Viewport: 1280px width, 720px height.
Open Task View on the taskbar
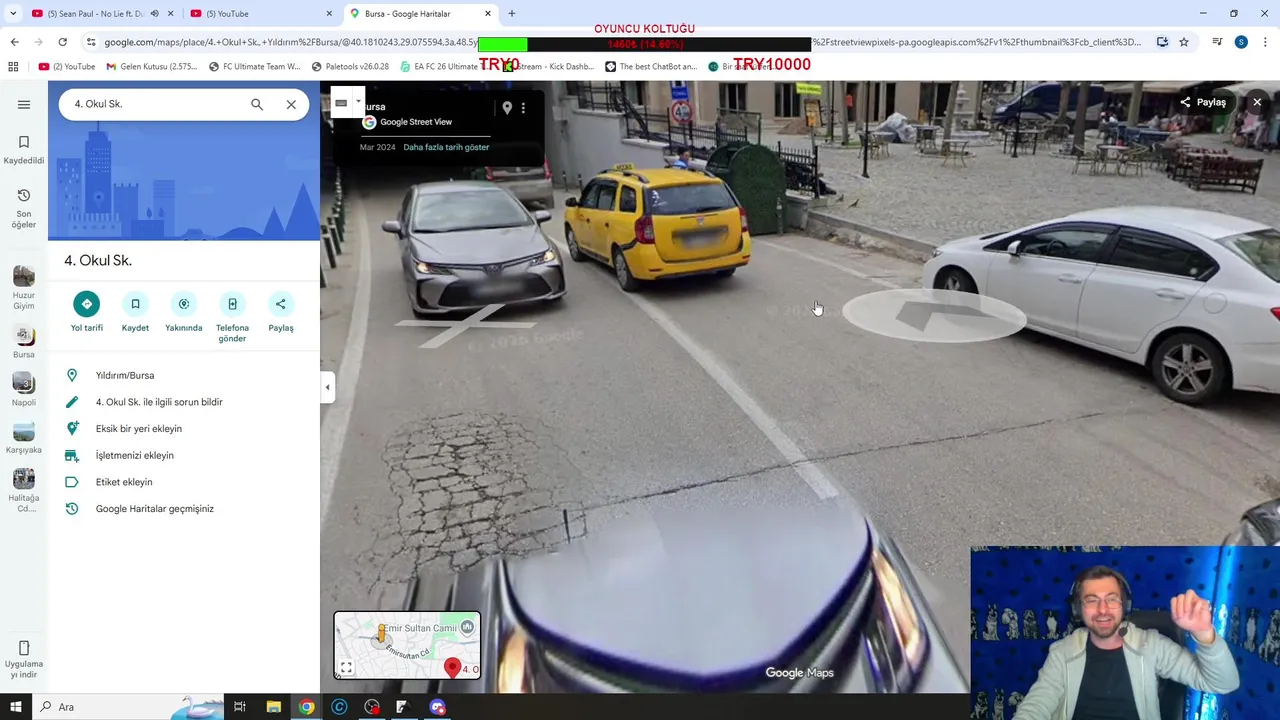[x=240, y=707]
